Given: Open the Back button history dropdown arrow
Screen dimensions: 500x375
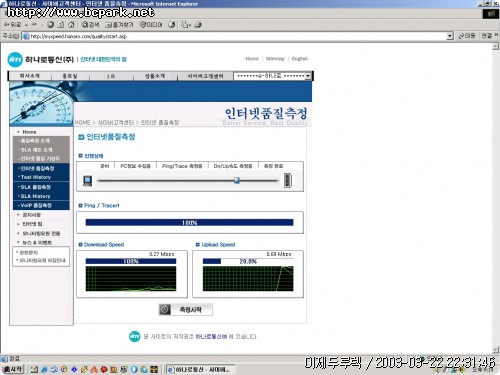Looking at the screenshot, I should (26, 25).
